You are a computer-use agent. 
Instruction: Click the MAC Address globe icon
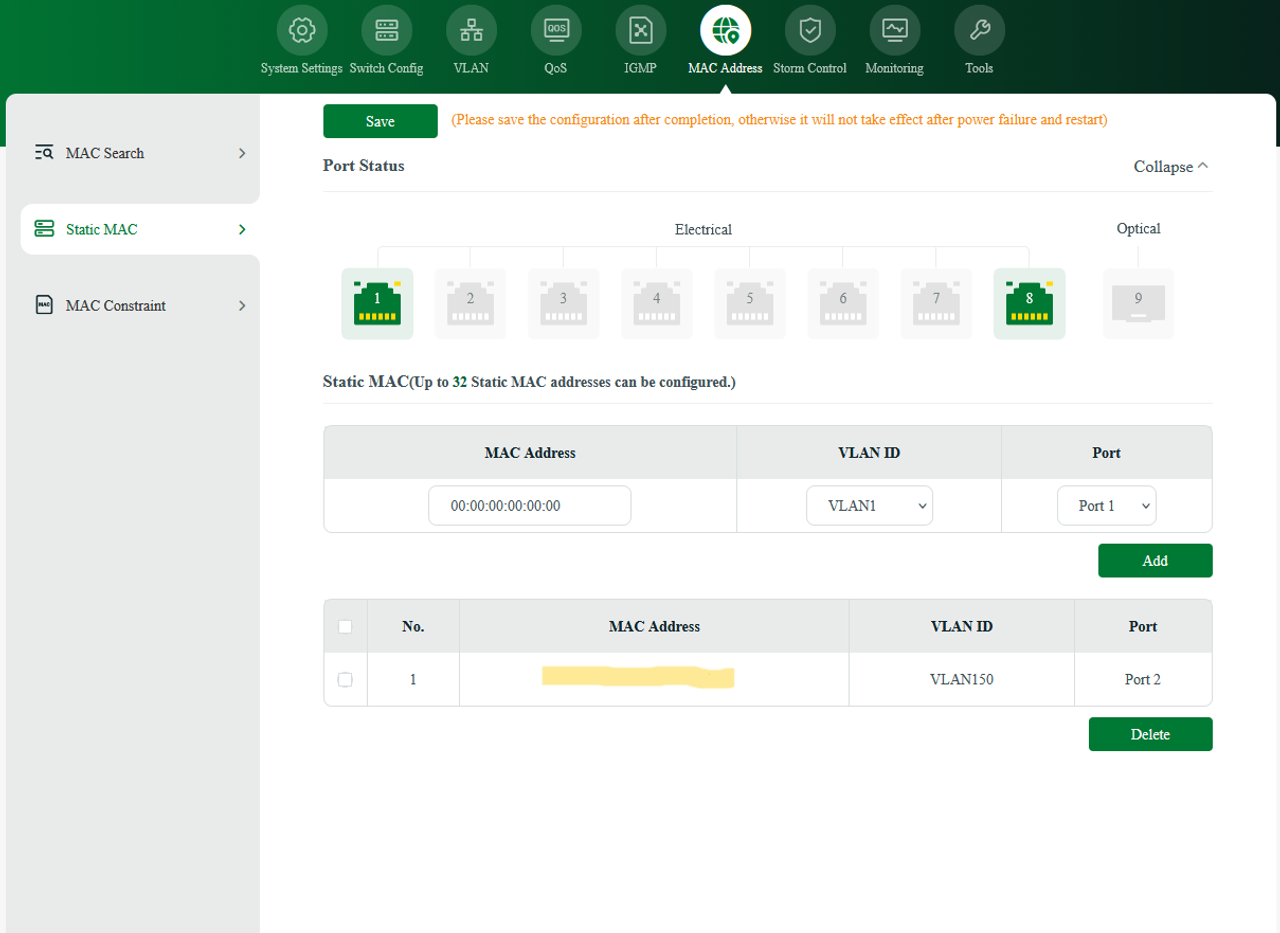coord(725,31)
